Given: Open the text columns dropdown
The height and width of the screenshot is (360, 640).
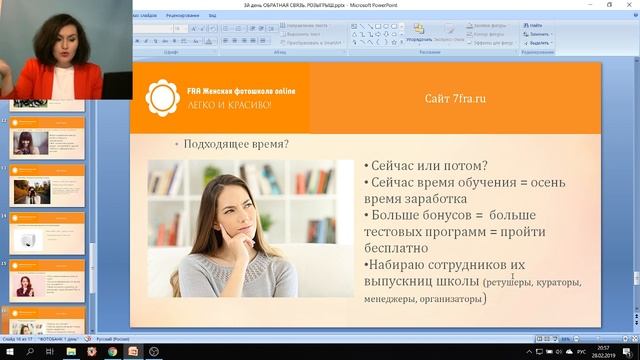Looking at the screenshot, I should pyautogui.click(x=264, y=41).
